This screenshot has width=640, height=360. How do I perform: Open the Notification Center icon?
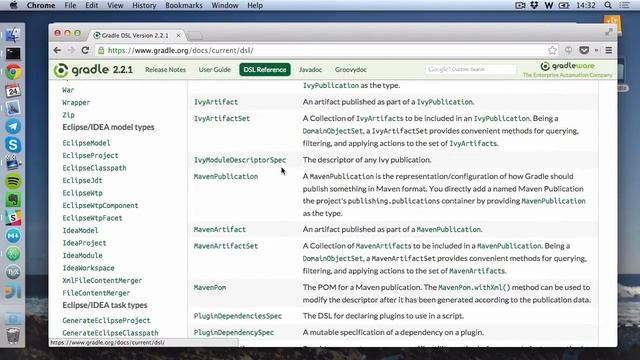point(624,5)
